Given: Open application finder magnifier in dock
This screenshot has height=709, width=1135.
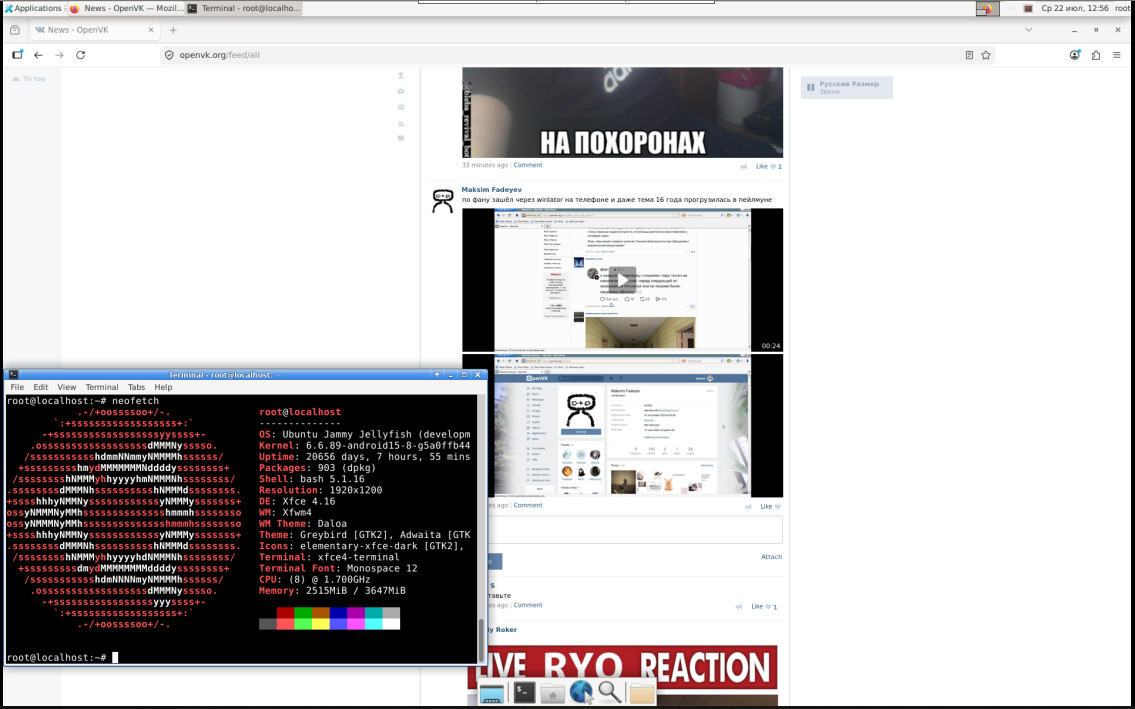Looking at the screenshot, I should [610, 692].
